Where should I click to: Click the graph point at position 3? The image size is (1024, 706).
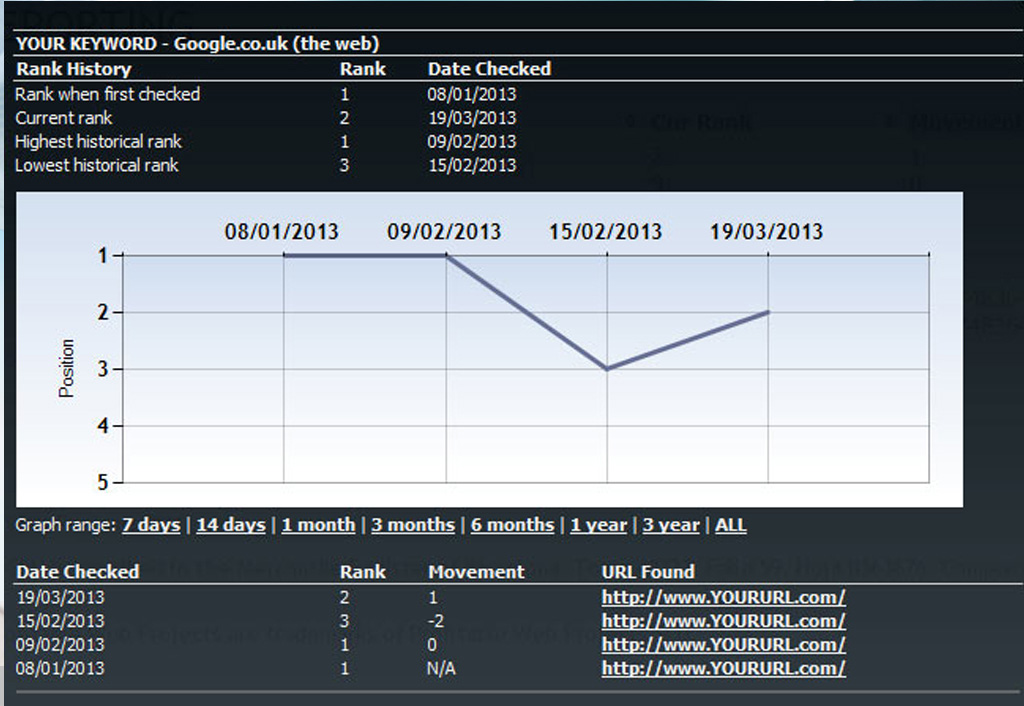[x=607, y=369]
